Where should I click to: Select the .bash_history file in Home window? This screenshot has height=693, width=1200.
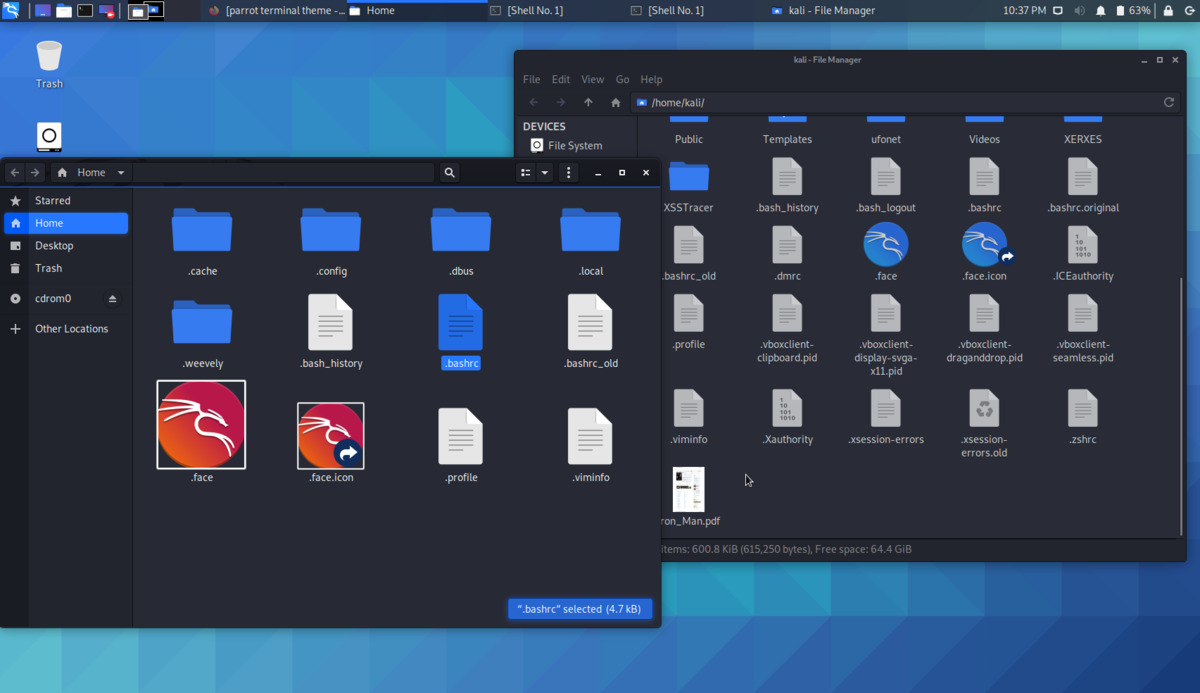[x=331, y=331]
